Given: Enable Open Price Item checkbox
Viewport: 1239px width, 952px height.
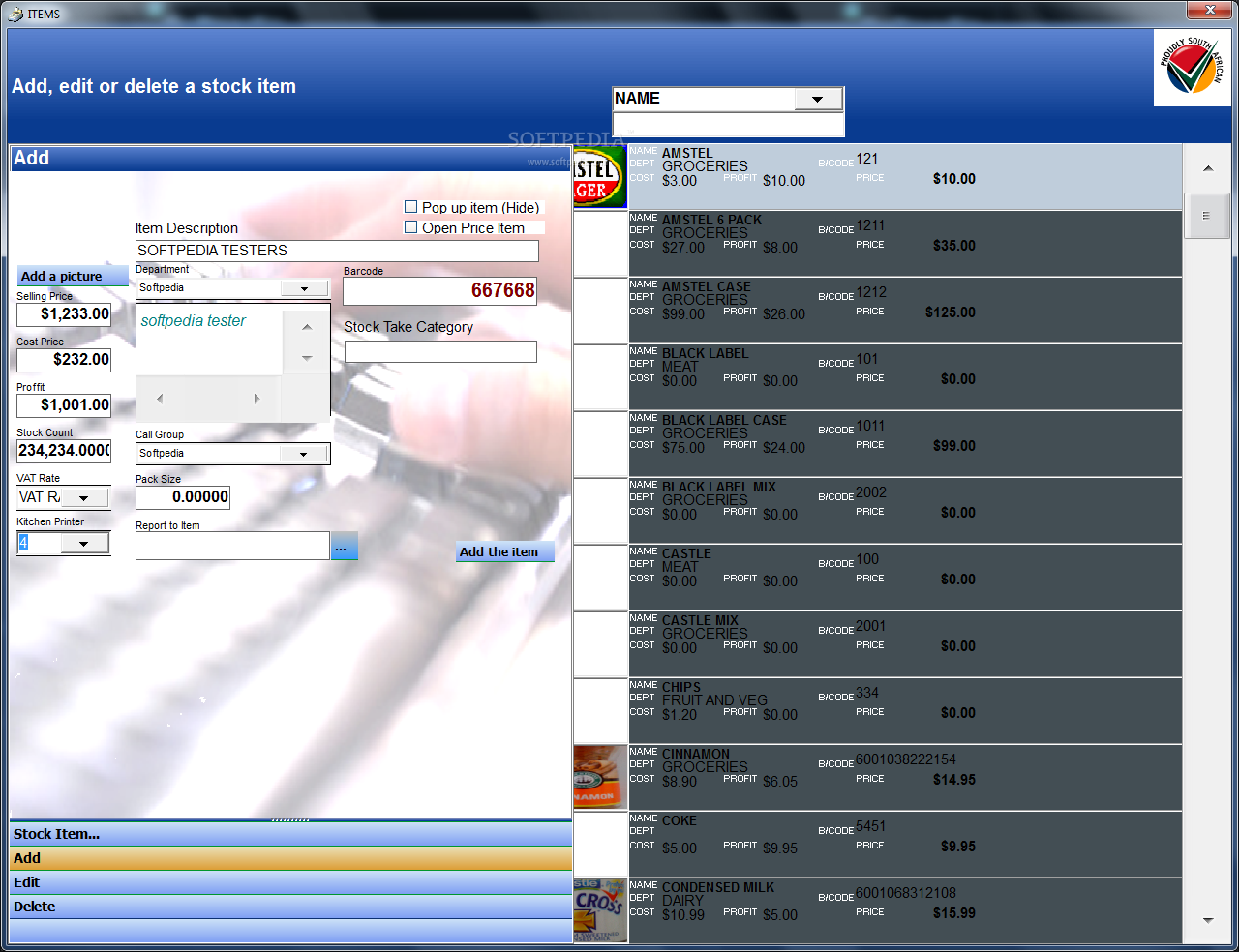Looking at the screenshot, I should click(x=410, y=227).
